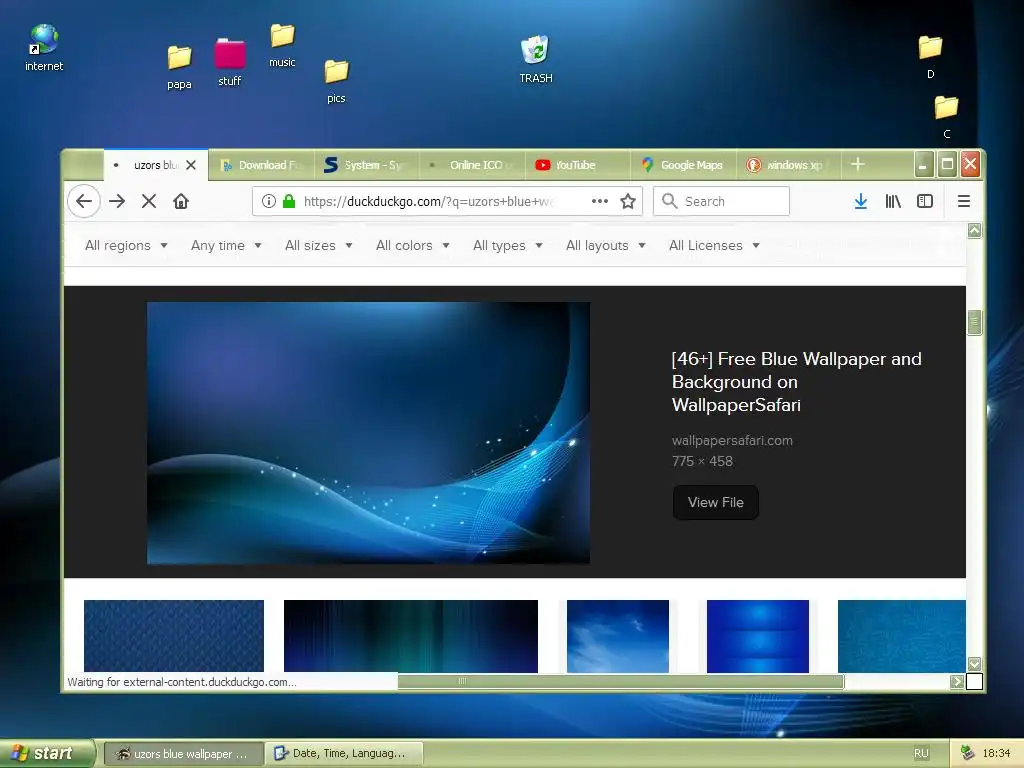
Task: Expand the All layouts filter
Action: (x=605, y=246)
